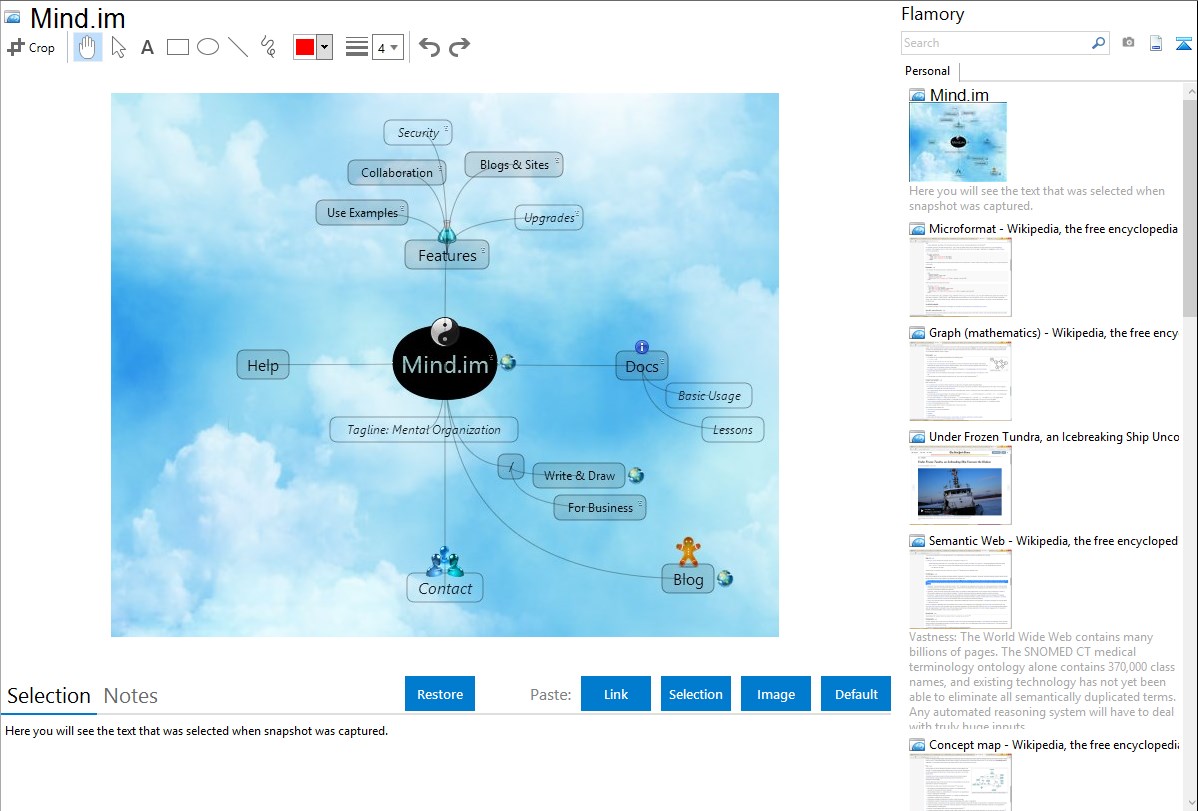1198x811 pixels.
Task: Click the globe icon next to Blog
Action: pyautogui.click(x=725, y=579)
